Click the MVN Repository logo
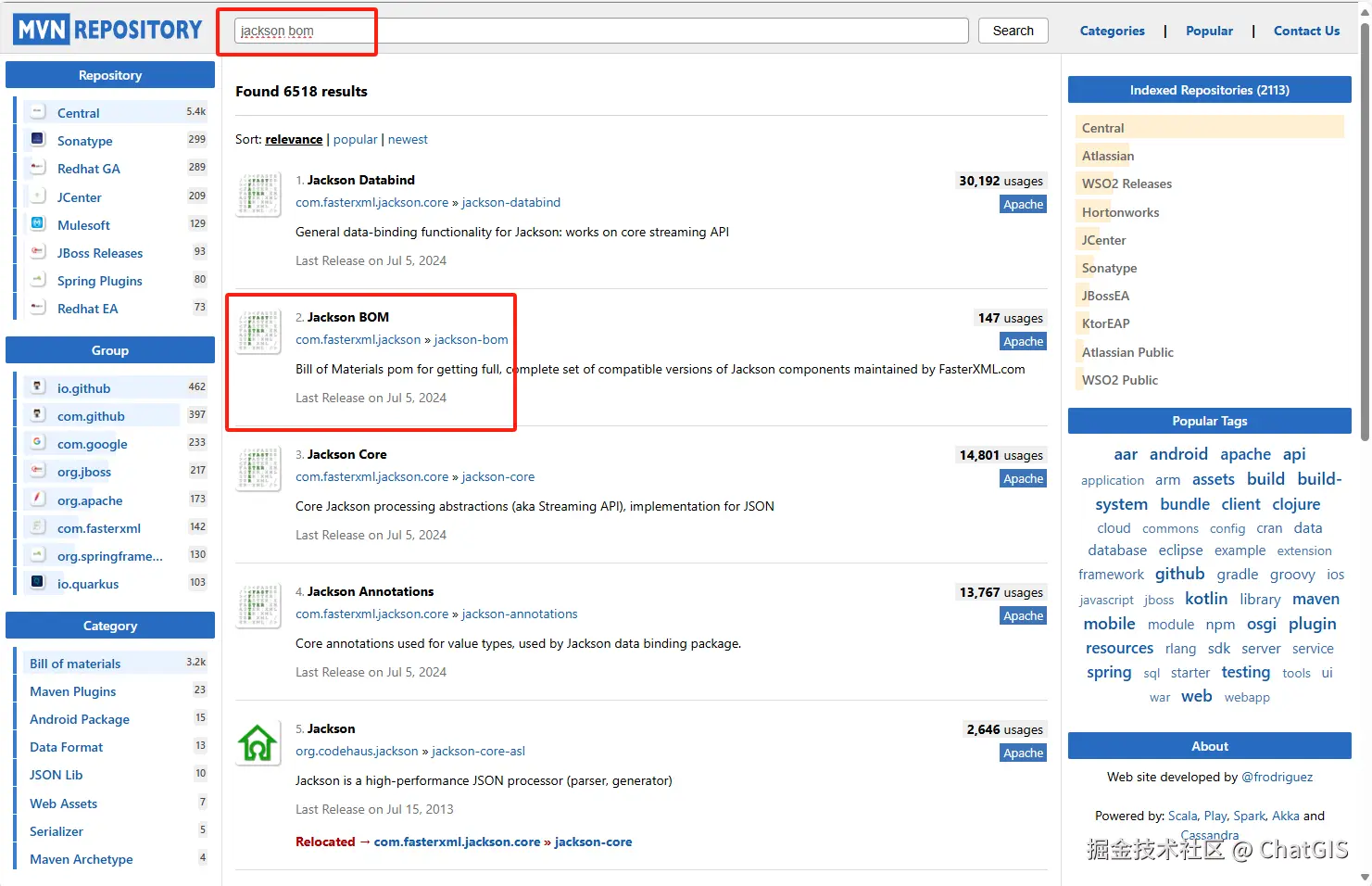 click(109, 30)
